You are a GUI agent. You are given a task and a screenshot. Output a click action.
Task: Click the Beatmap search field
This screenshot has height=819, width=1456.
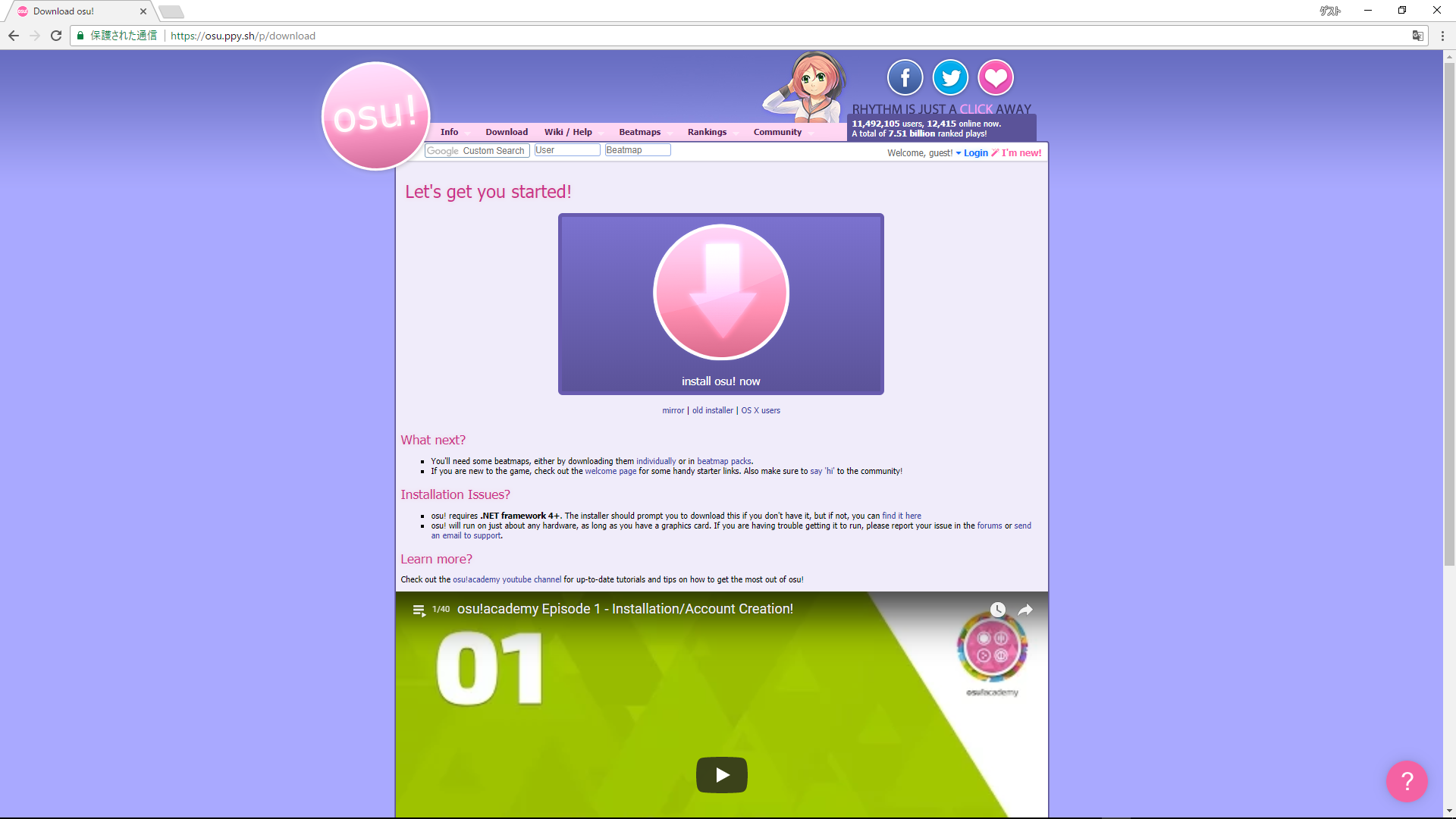coord(638,150)
